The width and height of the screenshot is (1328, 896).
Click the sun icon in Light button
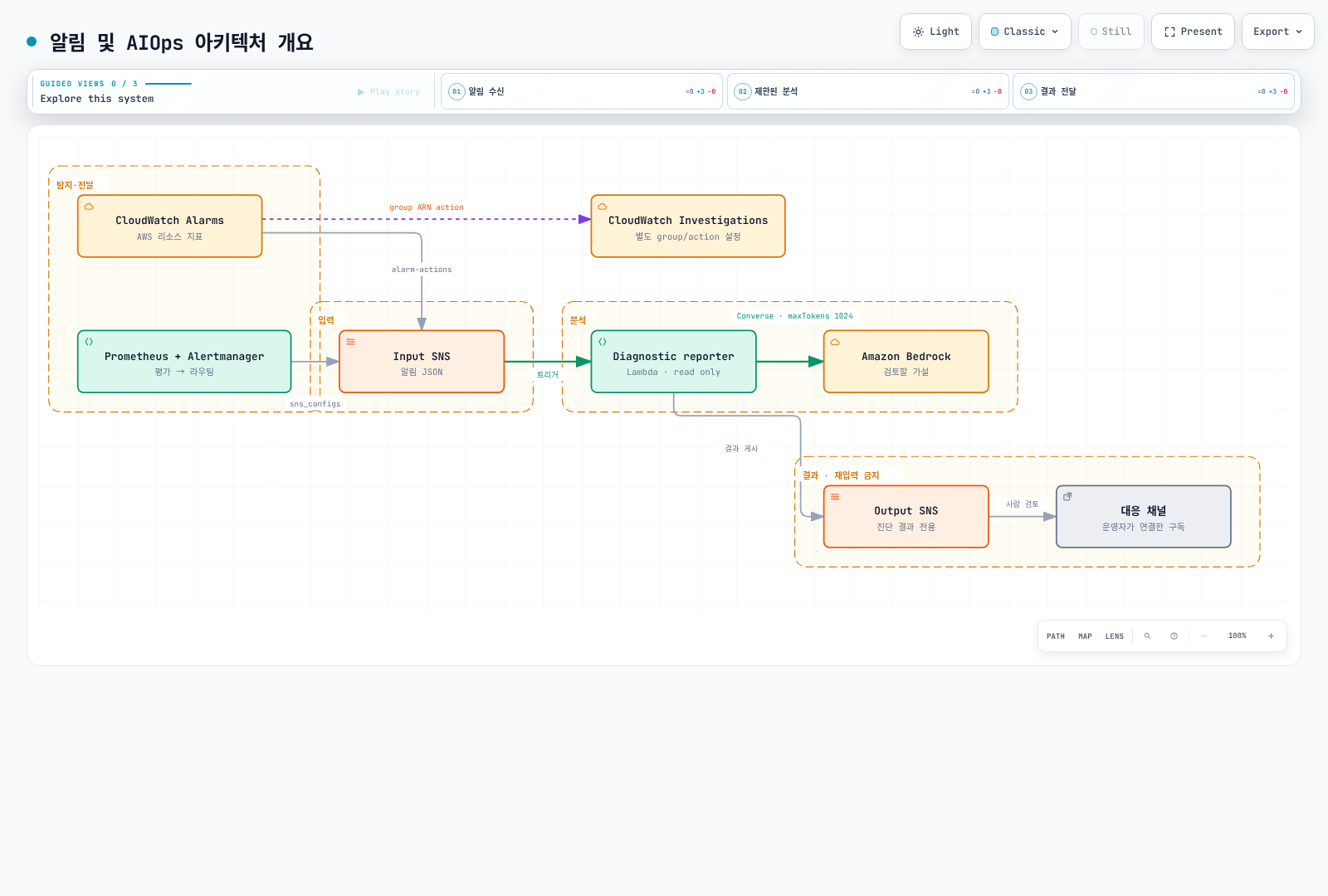pyautogui.click(x=918, y=32)
